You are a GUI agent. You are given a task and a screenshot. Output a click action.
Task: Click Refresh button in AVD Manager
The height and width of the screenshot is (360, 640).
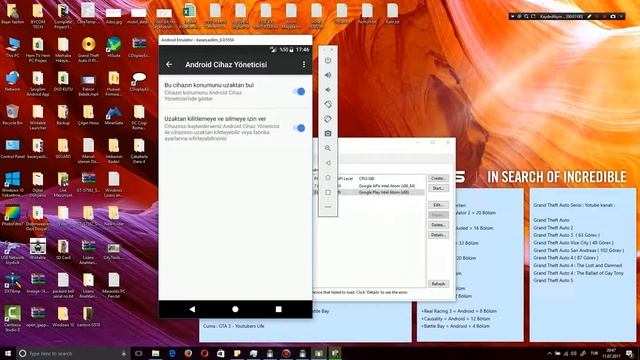tap(438, 284)
